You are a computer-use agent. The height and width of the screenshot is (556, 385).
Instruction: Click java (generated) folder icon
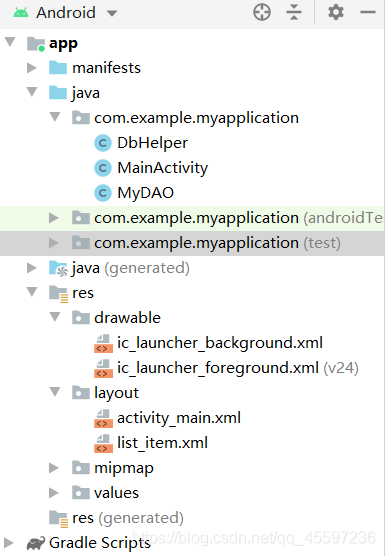pyautogui.click(x=58, y=268)
